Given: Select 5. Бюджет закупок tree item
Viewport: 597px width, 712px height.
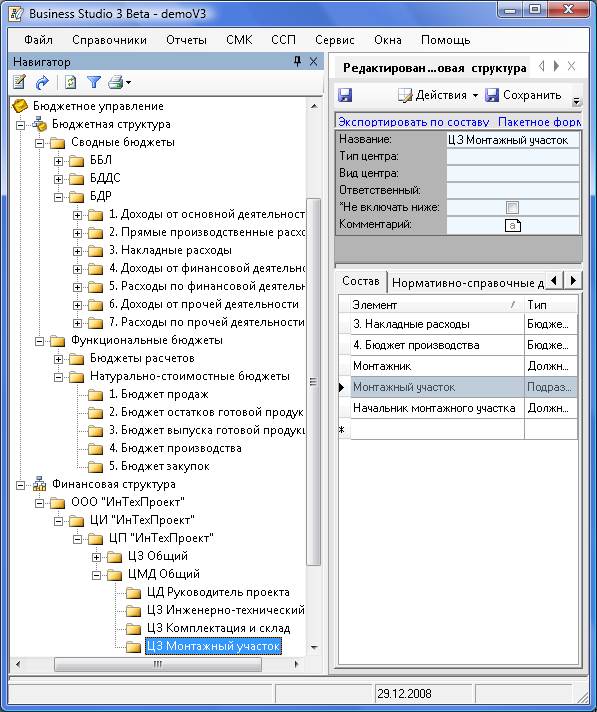Looking at the screenshot, I should point(159,466).
